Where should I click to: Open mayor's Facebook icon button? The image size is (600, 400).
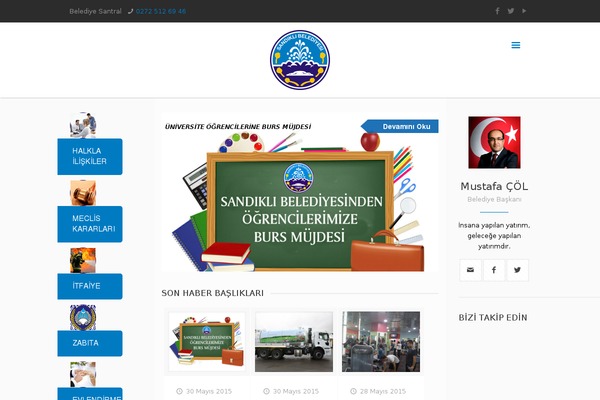(x=494, y=270)
